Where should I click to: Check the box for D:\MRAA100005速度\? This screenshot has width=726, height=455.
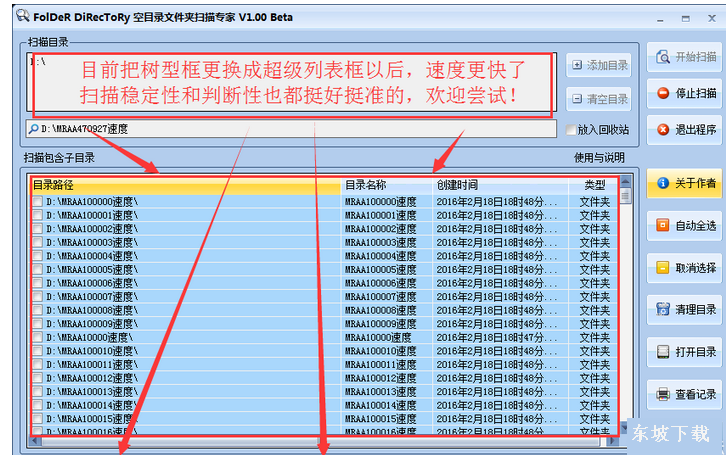[38, 269]
